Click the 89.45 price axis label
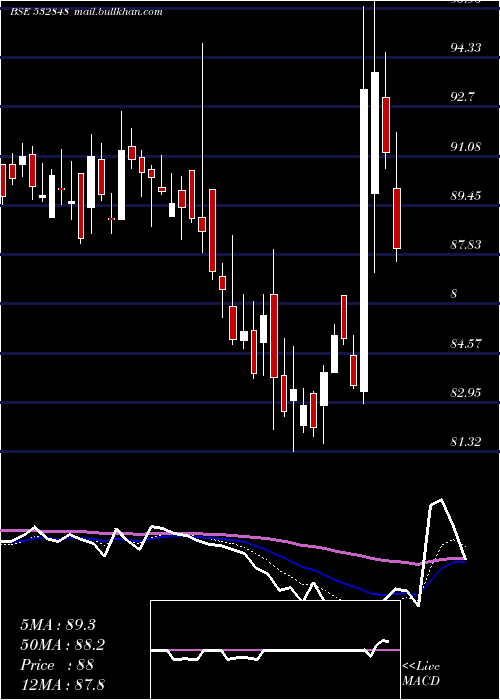This screenshot has height=700, width=500. [x=466, y=196]
